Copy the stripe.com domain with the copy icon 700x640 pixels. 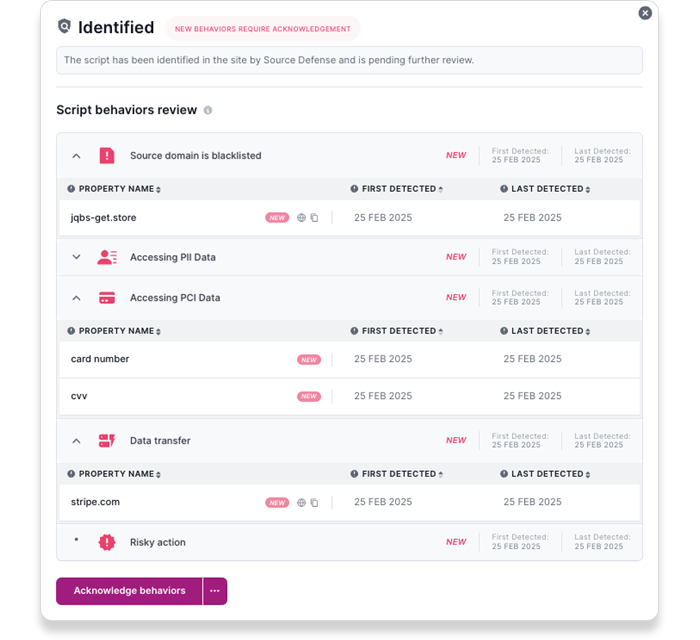click(x=314, y=503)
